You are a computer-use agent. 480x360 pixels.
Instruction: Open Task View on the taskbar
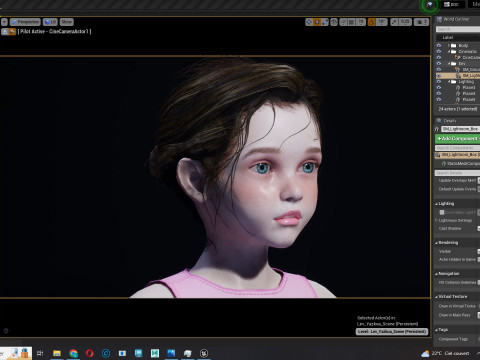click(40, 353)
